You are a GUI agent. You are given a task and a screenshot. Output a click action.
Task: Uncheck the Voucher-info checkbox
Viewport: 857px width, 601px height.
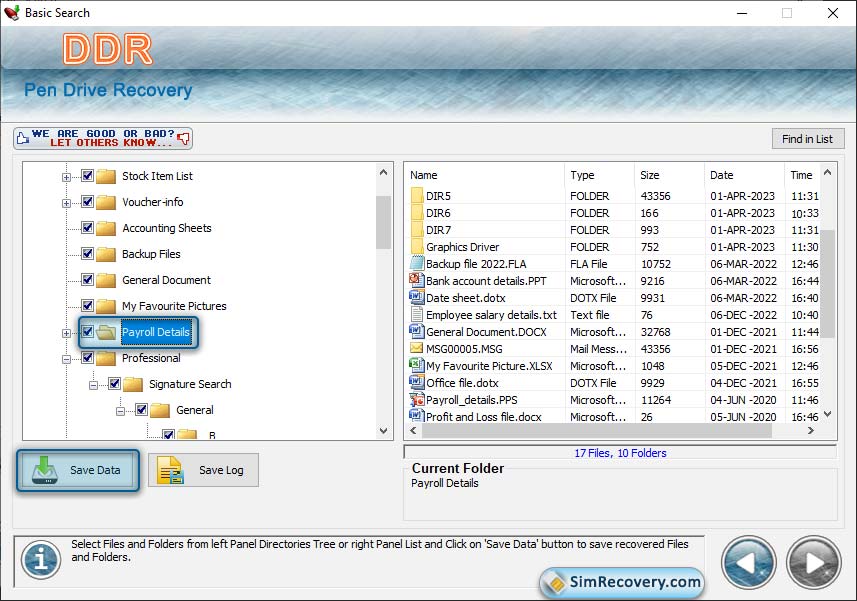tap(87, 202)
